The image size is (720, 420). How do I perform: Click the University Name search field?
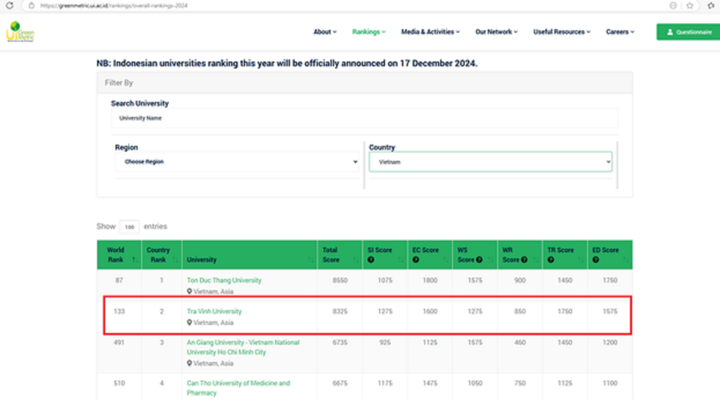pos(365,118)
